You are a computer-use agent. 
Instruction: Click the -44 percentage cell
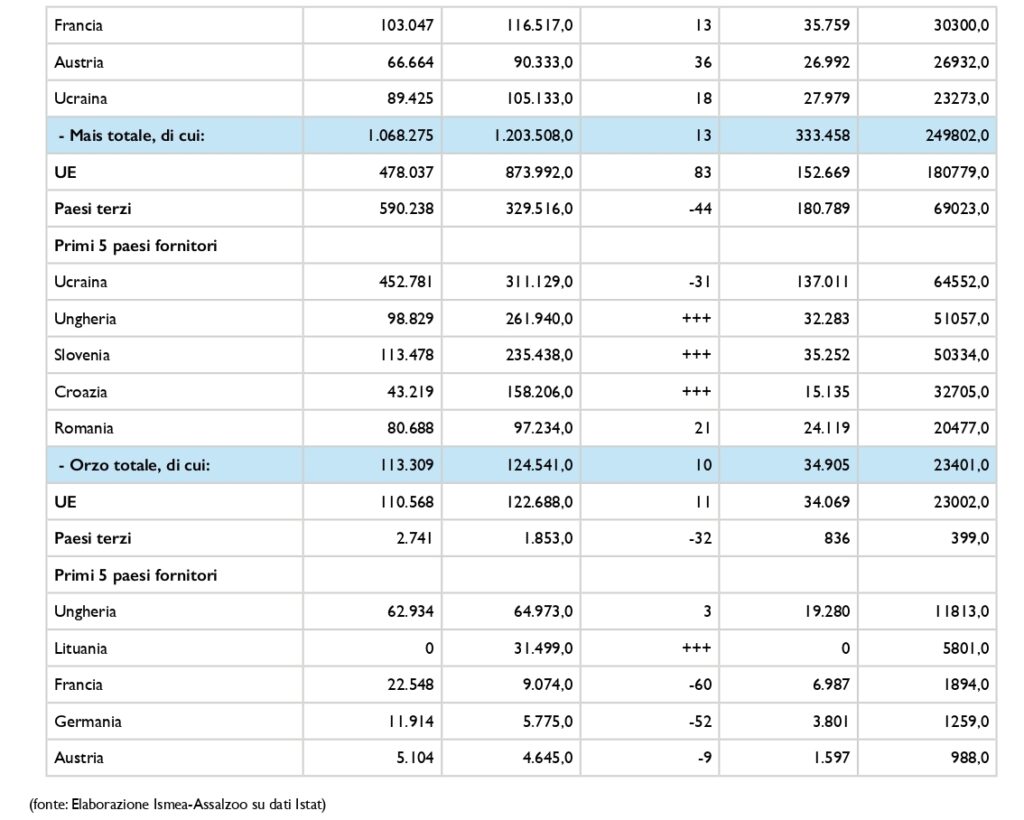point(700,209)
